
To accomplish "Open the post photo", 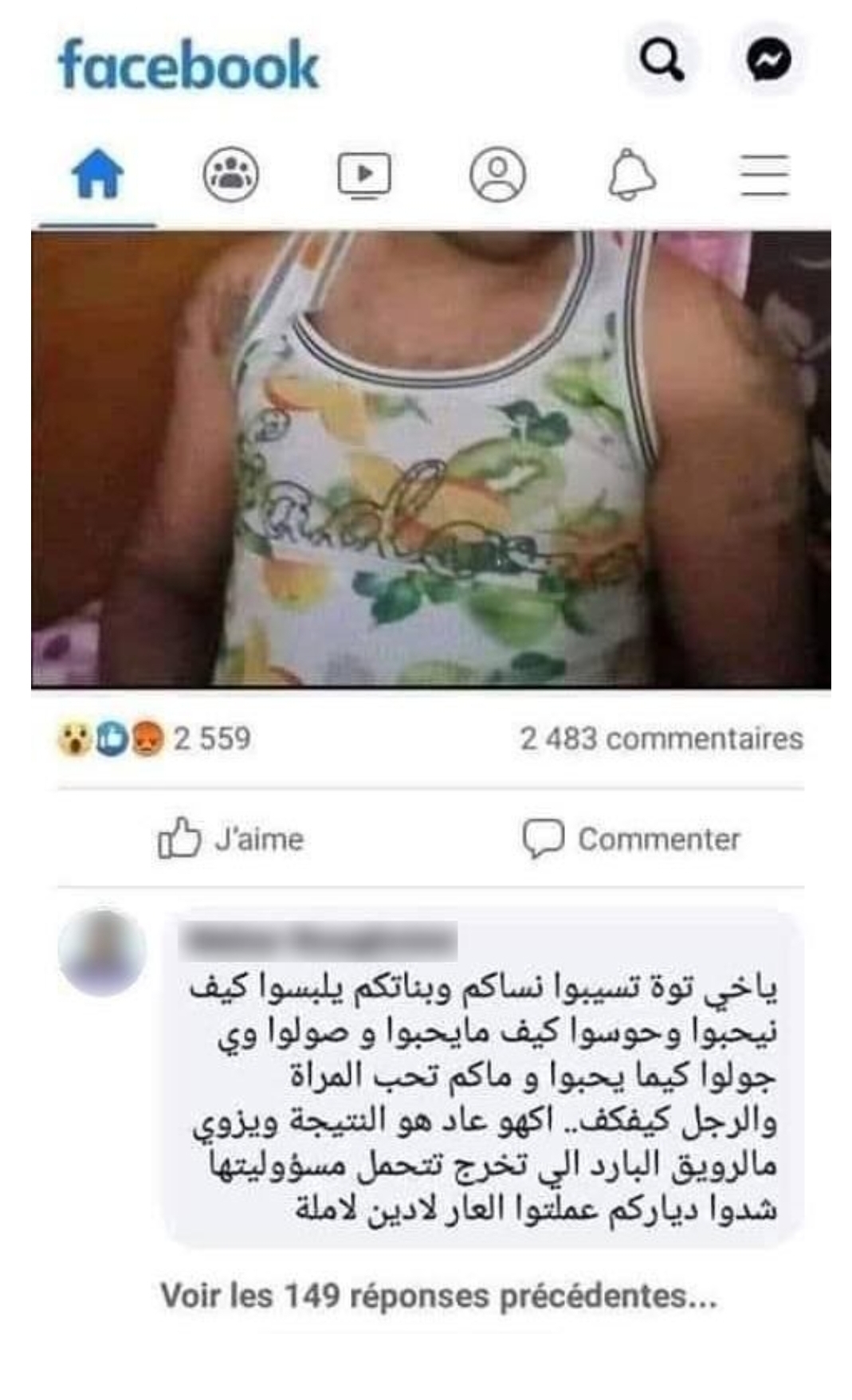I will [431, 459].
